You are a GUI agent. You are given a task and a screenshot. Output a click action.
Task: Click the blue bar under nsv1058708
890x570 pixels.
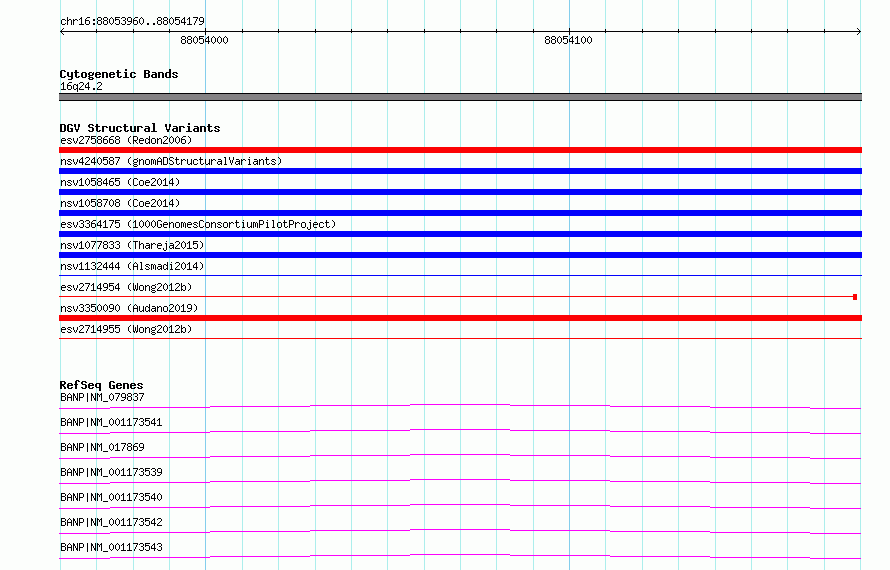pos(460,213)
